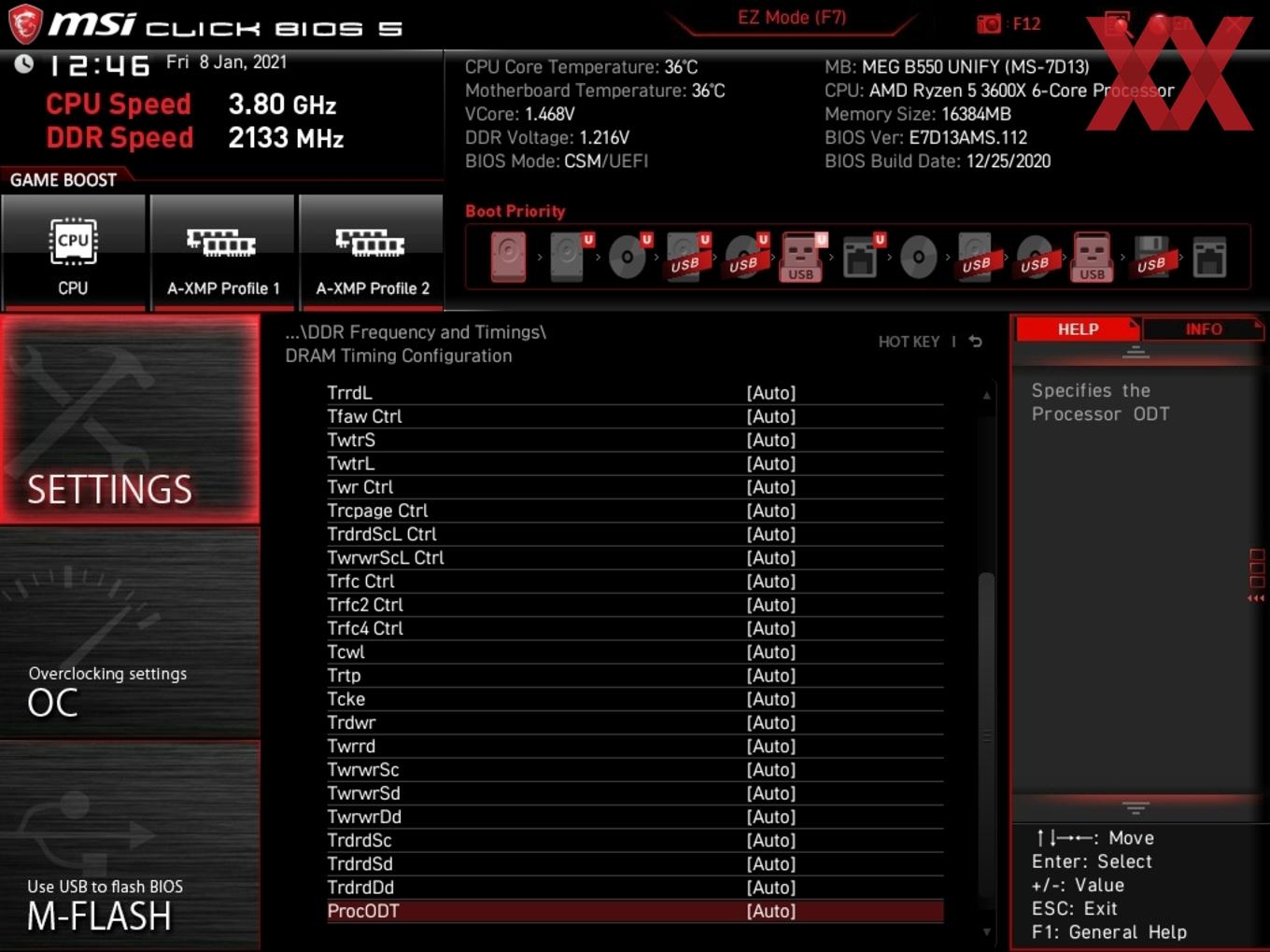Click the HOT KEY button
This screenshot has width=1270, height=952.
[x=909, y=342]
